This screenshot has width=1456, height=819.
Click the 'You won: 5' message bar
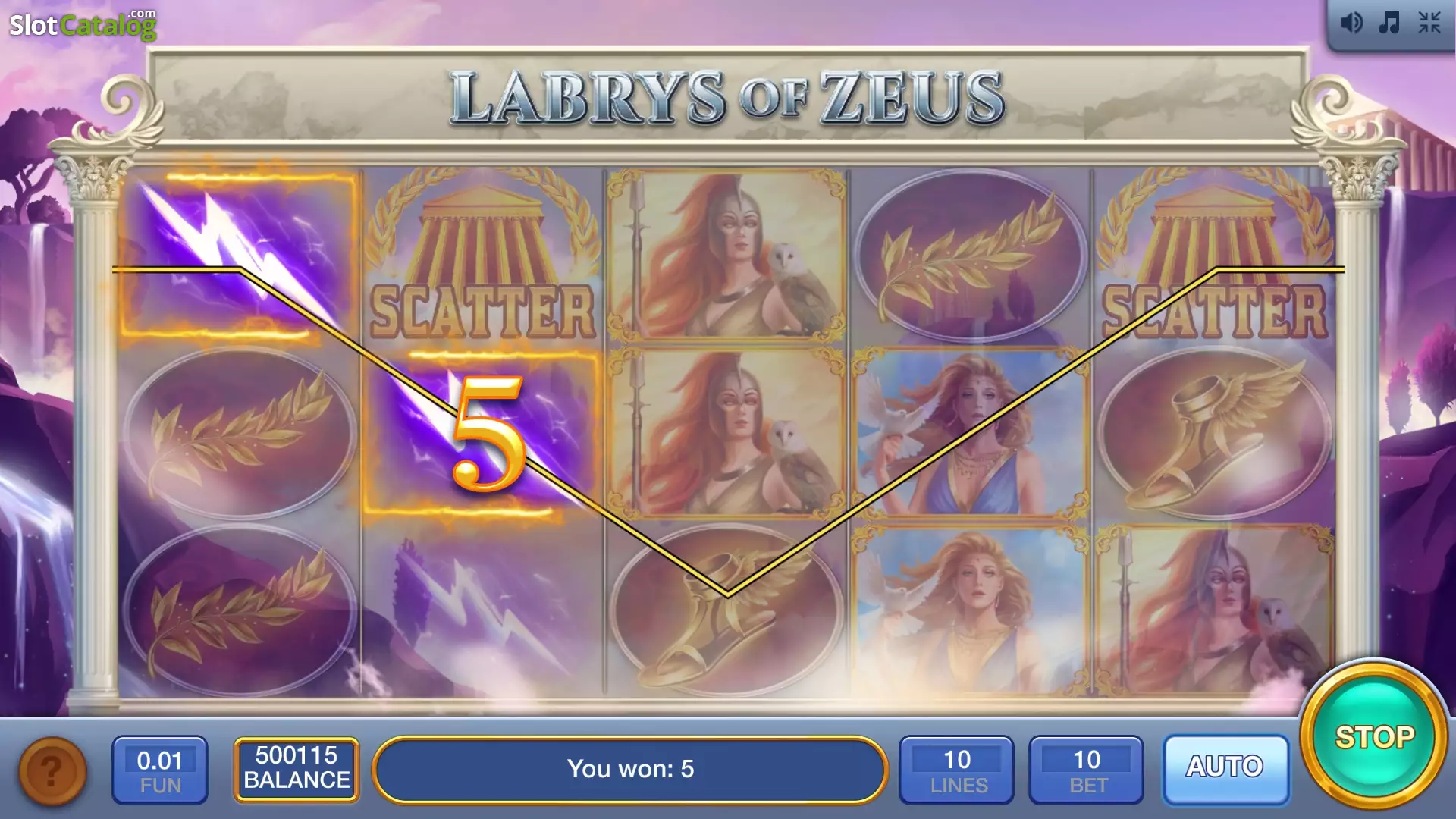point(630,770)
